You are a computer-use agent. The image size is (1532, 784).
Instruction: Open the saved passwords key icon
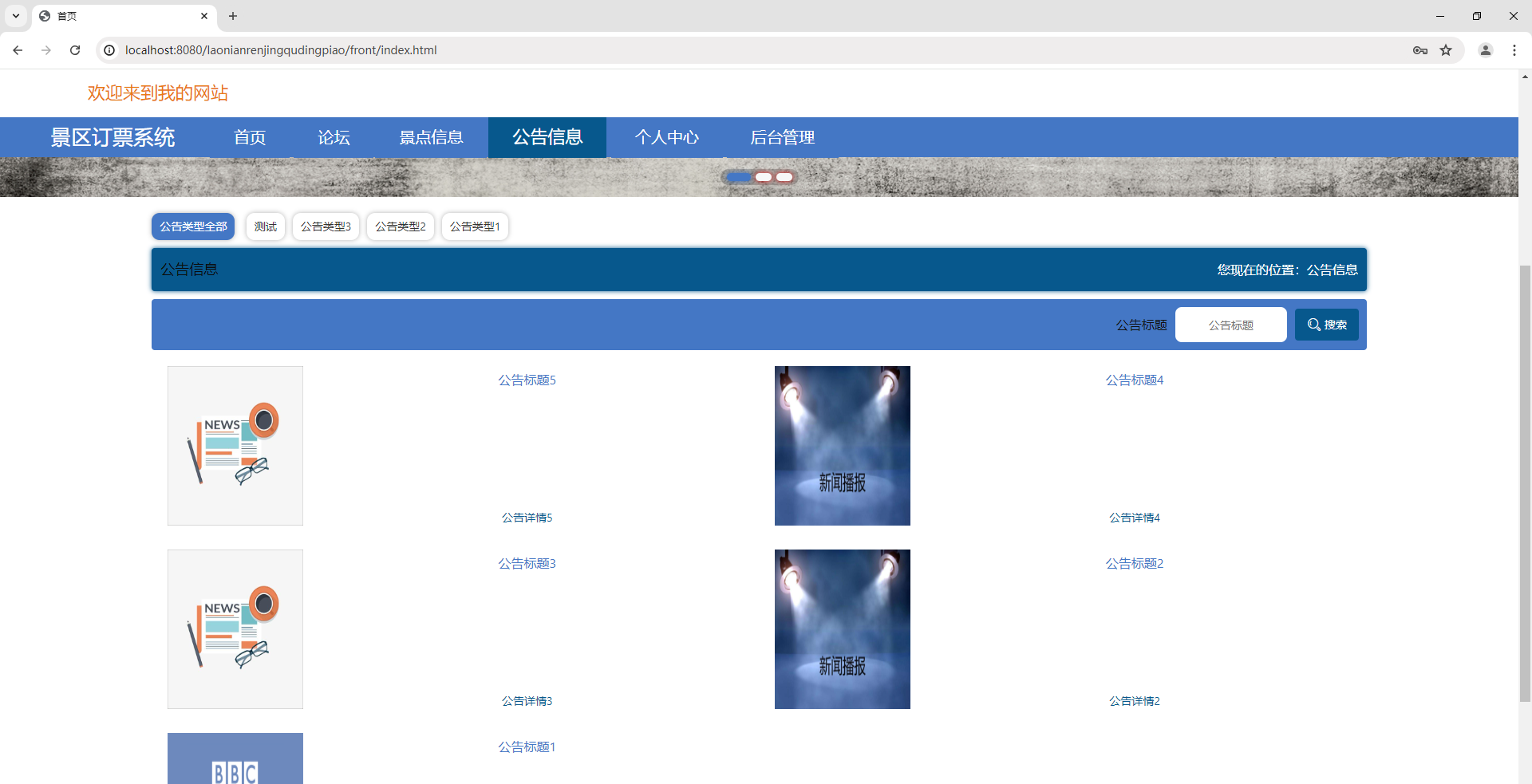click(x=1420, y=50)
